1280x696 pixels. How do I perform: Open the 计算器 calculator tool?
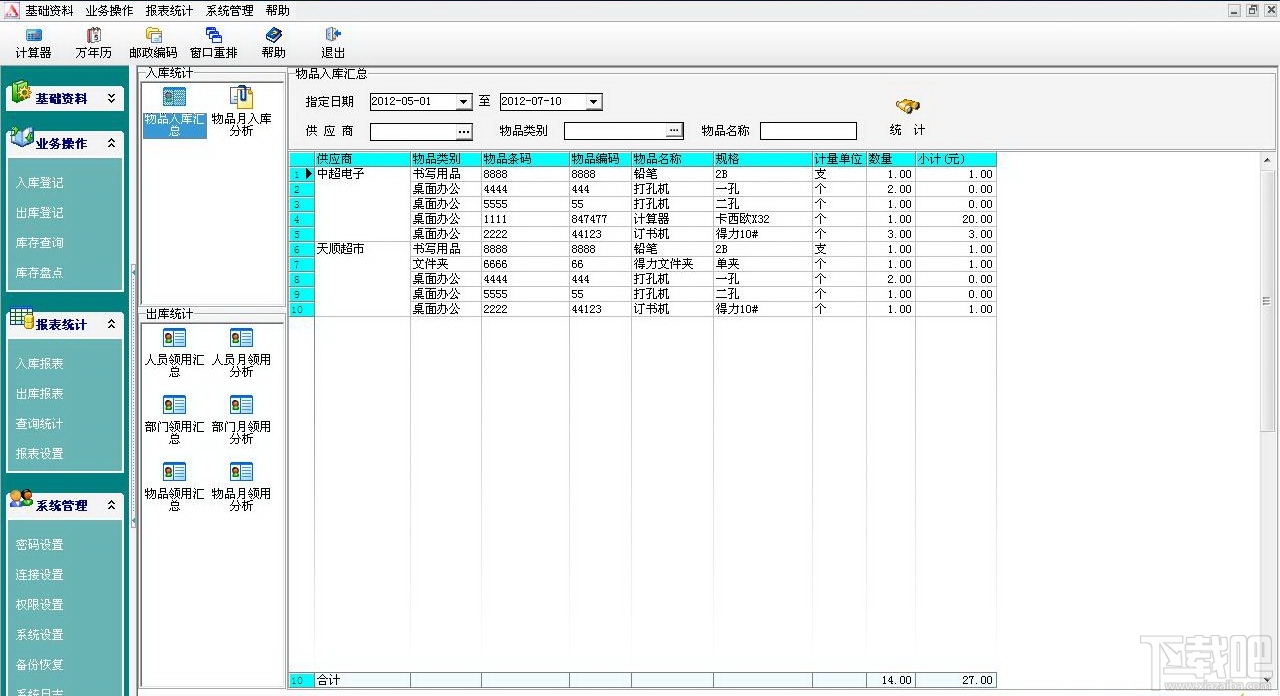(x=33, y=43)
